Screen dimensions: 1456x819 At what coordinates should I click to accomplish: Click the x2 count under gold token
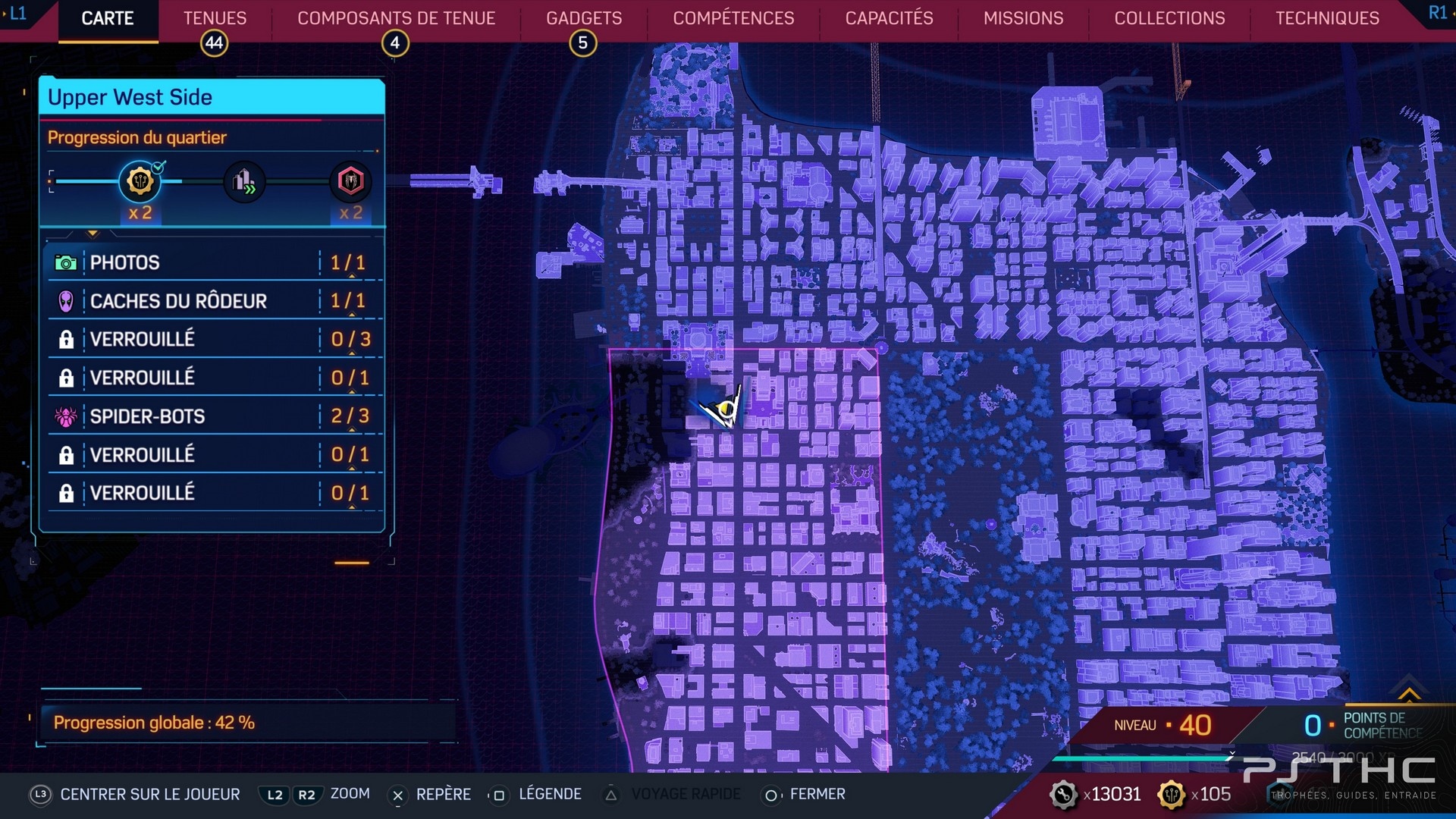pyautogui.click(x=140, y=213)
